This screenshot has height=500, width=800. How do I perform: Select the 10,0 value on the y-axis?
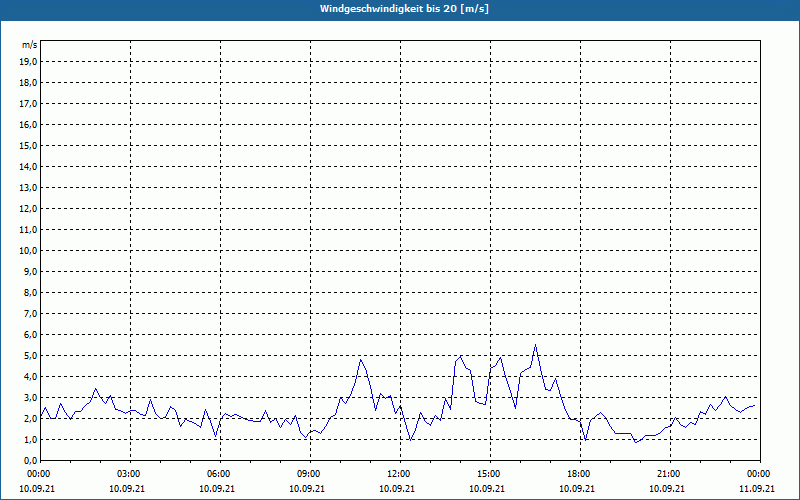pyautogui.click(x=29, y=250)
